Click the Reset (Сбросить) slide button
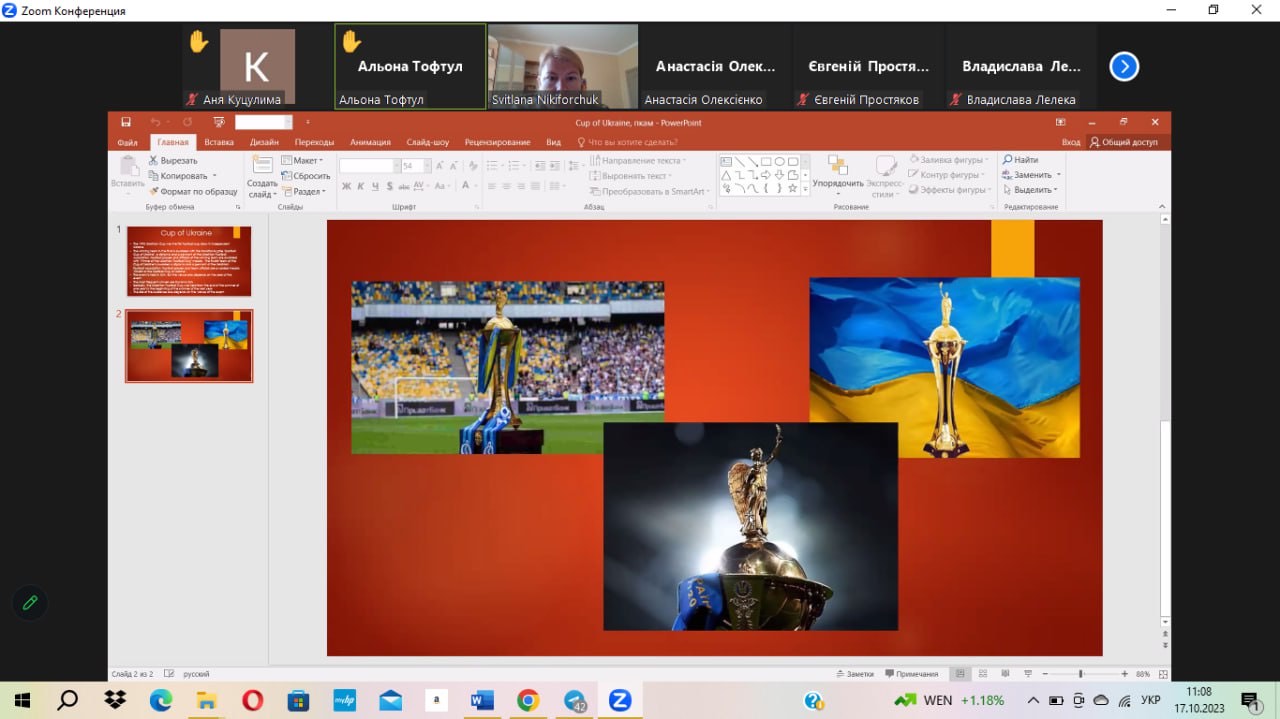 coord(306,176)
